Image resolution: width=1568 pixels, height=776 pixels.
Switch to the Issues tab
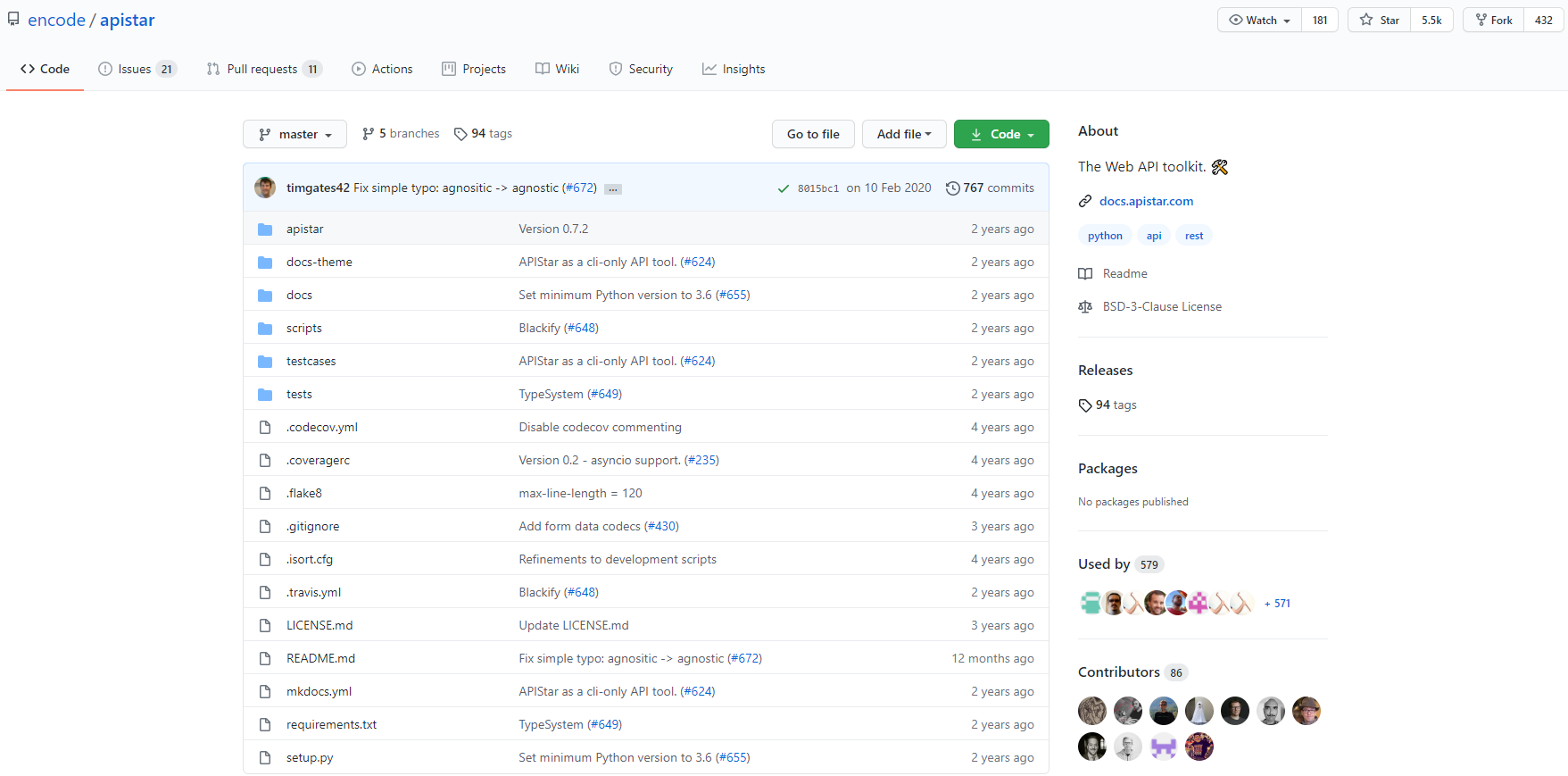point(137,69)
